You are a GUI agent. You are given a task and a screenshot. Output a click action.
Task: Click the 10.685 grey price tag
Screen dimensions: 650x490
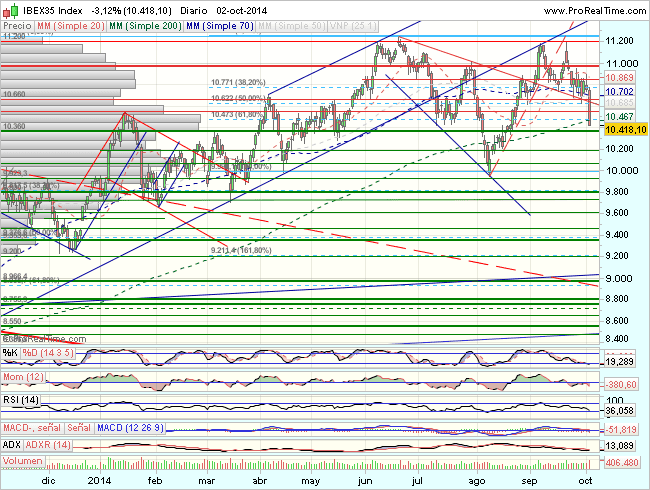(619, 102)
